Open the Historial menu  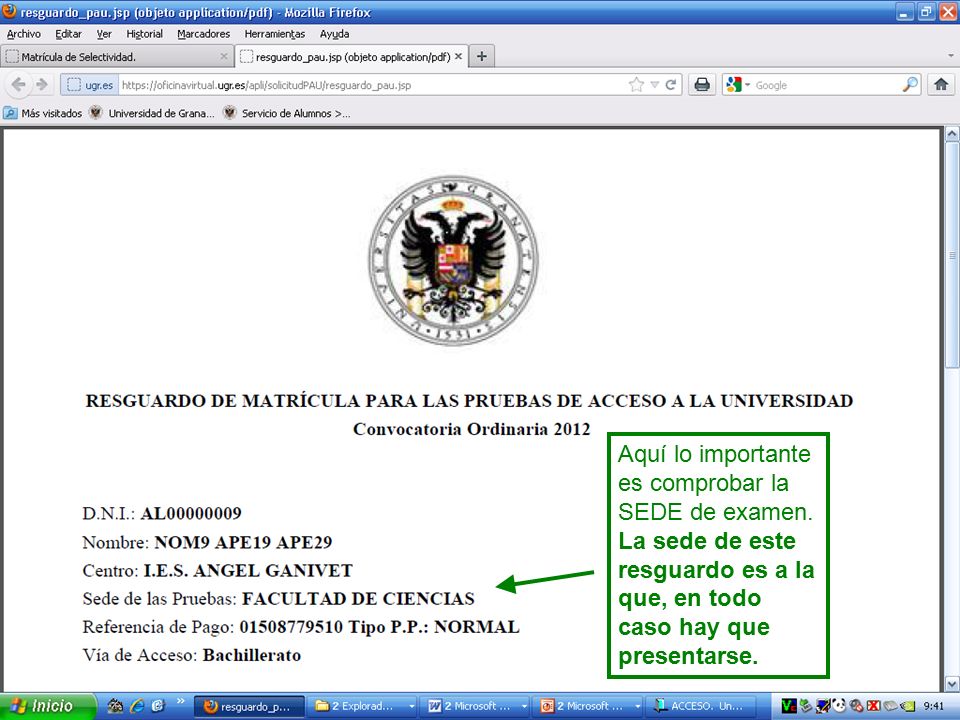144,34
